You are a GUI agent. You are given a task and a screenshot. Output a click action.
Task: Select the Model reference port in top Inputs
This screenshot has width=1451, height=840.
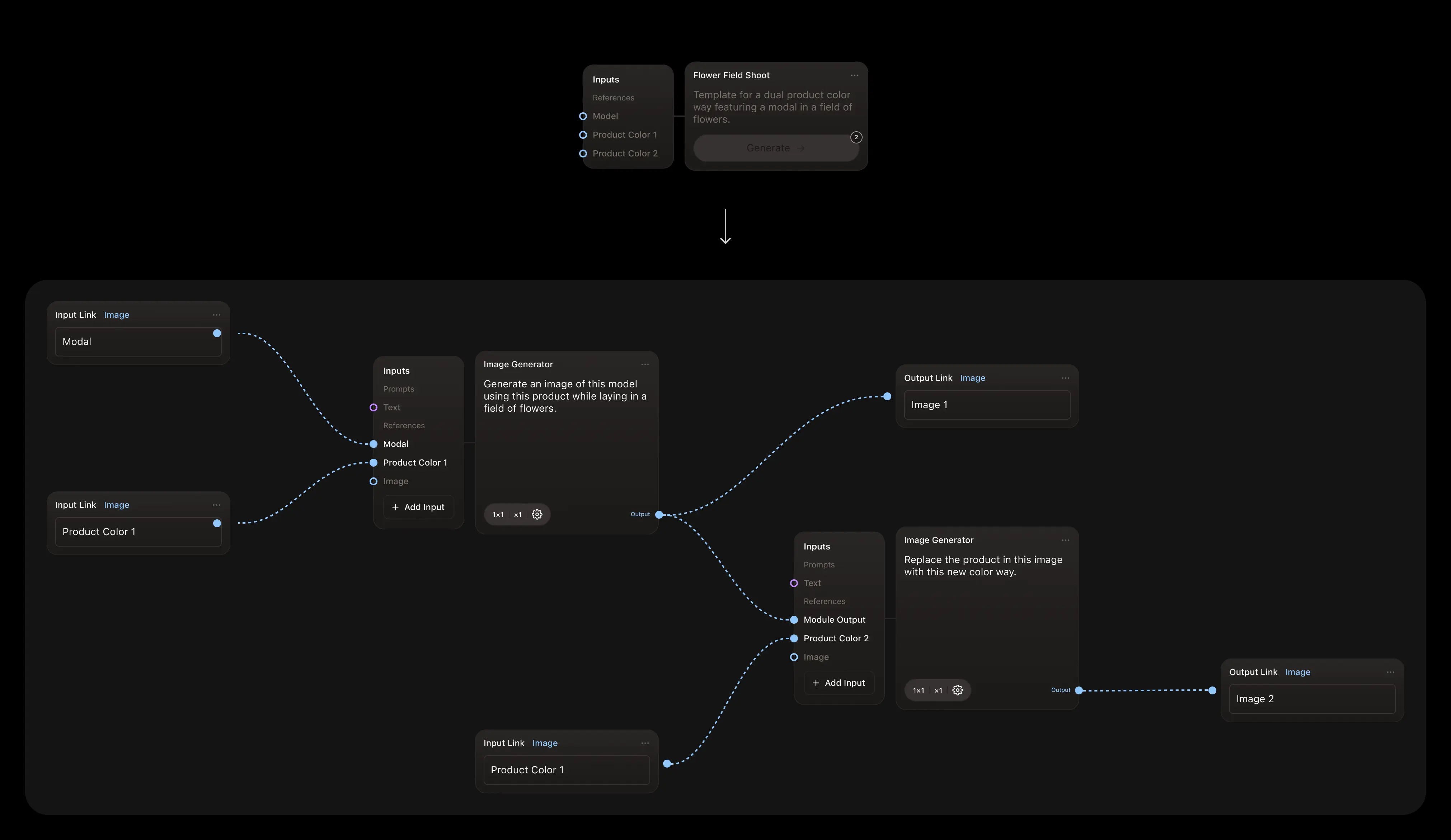click(583, 116)
